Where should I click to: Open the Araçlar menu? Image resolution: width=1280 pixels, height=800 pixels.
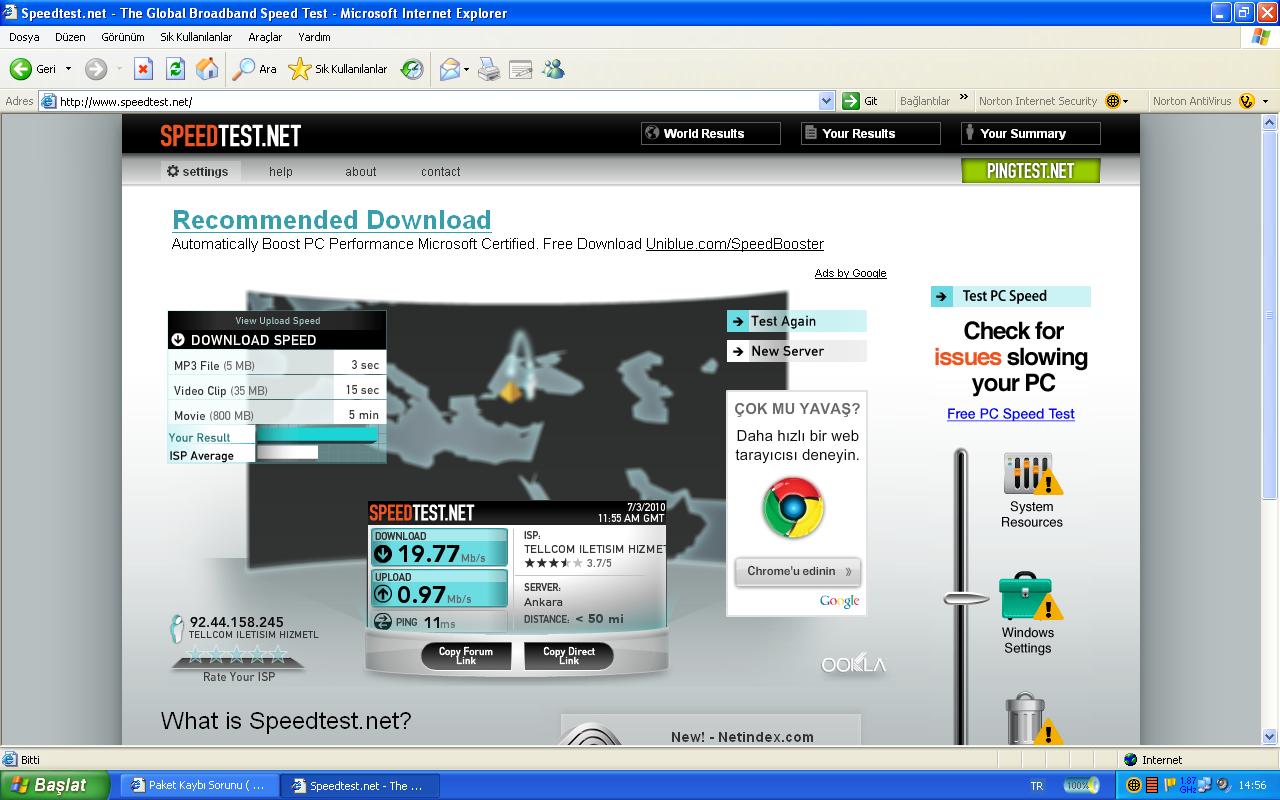pyautogui.click(x=265, y=37)
